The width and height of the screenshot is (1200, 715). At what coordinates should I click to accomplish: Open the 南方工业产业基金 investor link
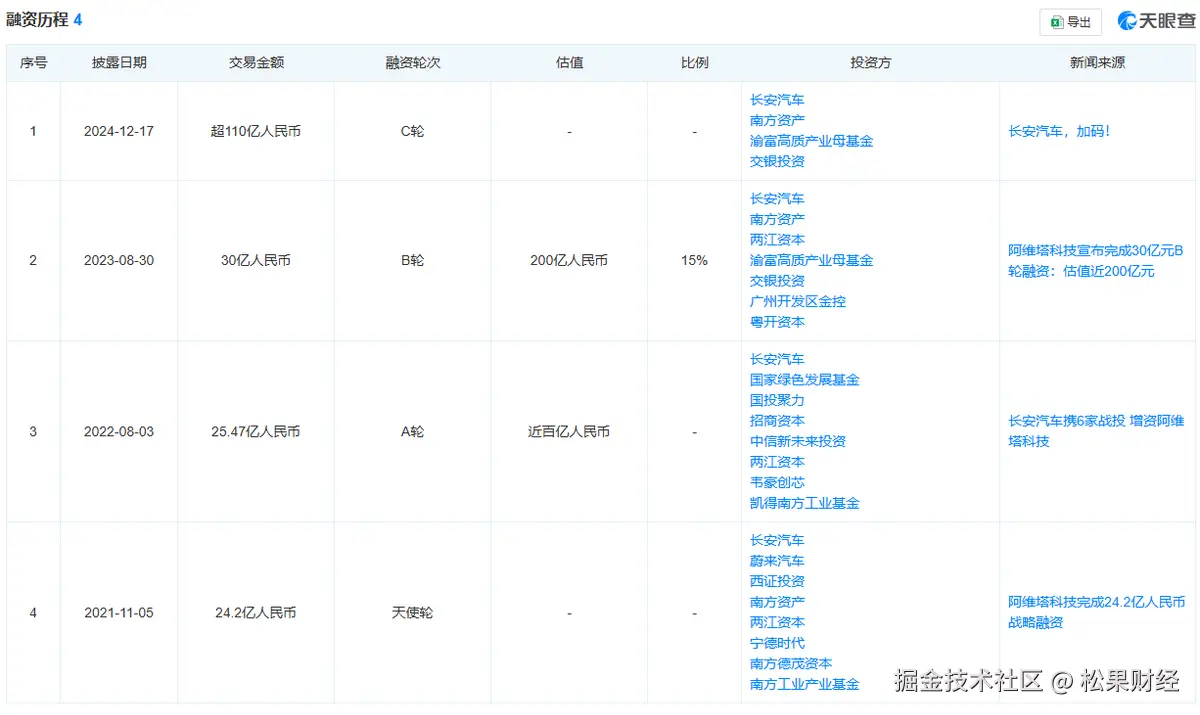click(805, 684)
